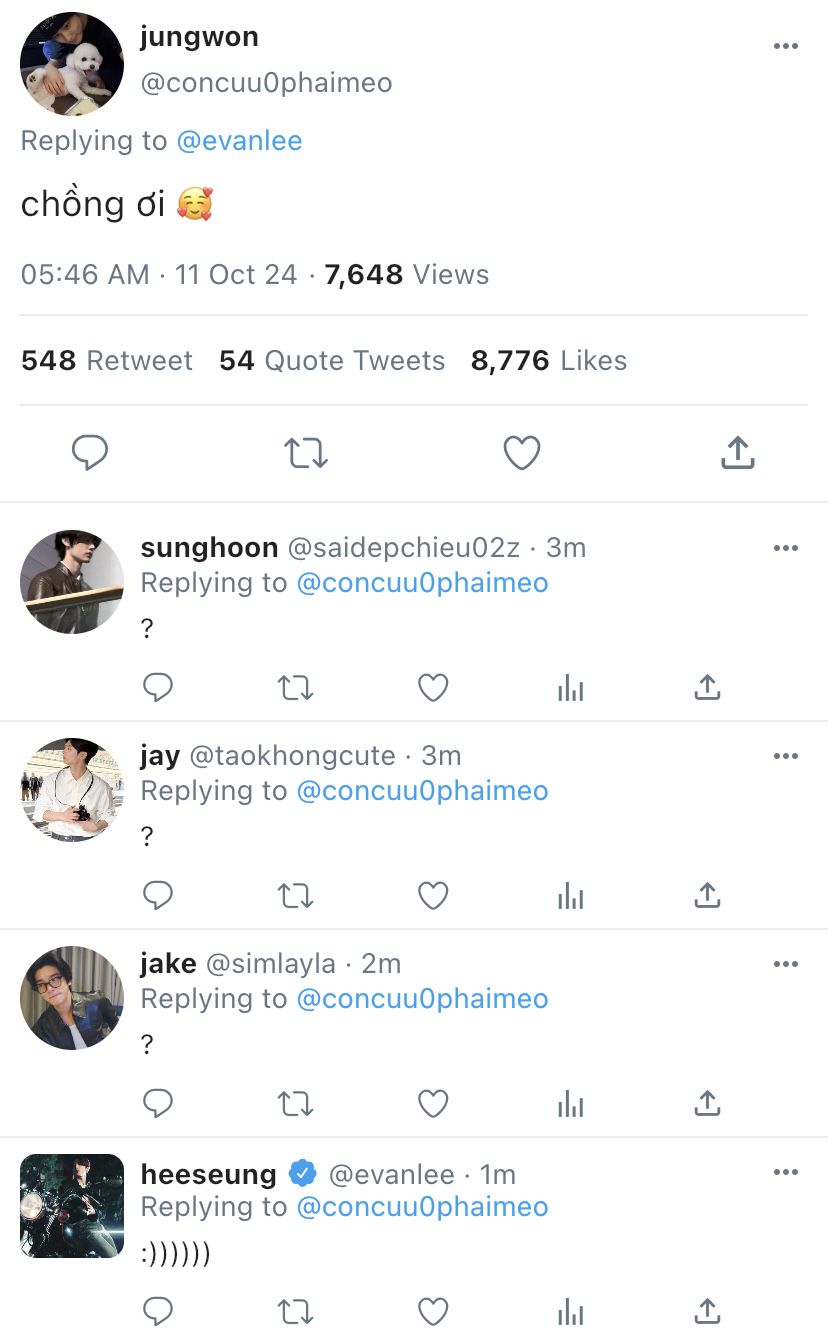
Task: Reply to jake's tweet
Action: coord(158,1104)
